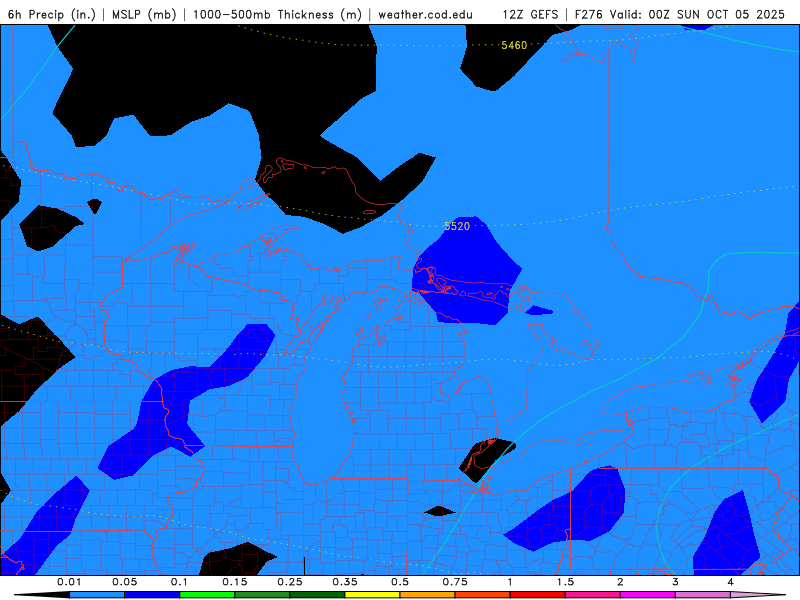Screen dimensions: 800x600
Task: Click the red 1–1.5 color swatch
Action: [x=538, y=595]
